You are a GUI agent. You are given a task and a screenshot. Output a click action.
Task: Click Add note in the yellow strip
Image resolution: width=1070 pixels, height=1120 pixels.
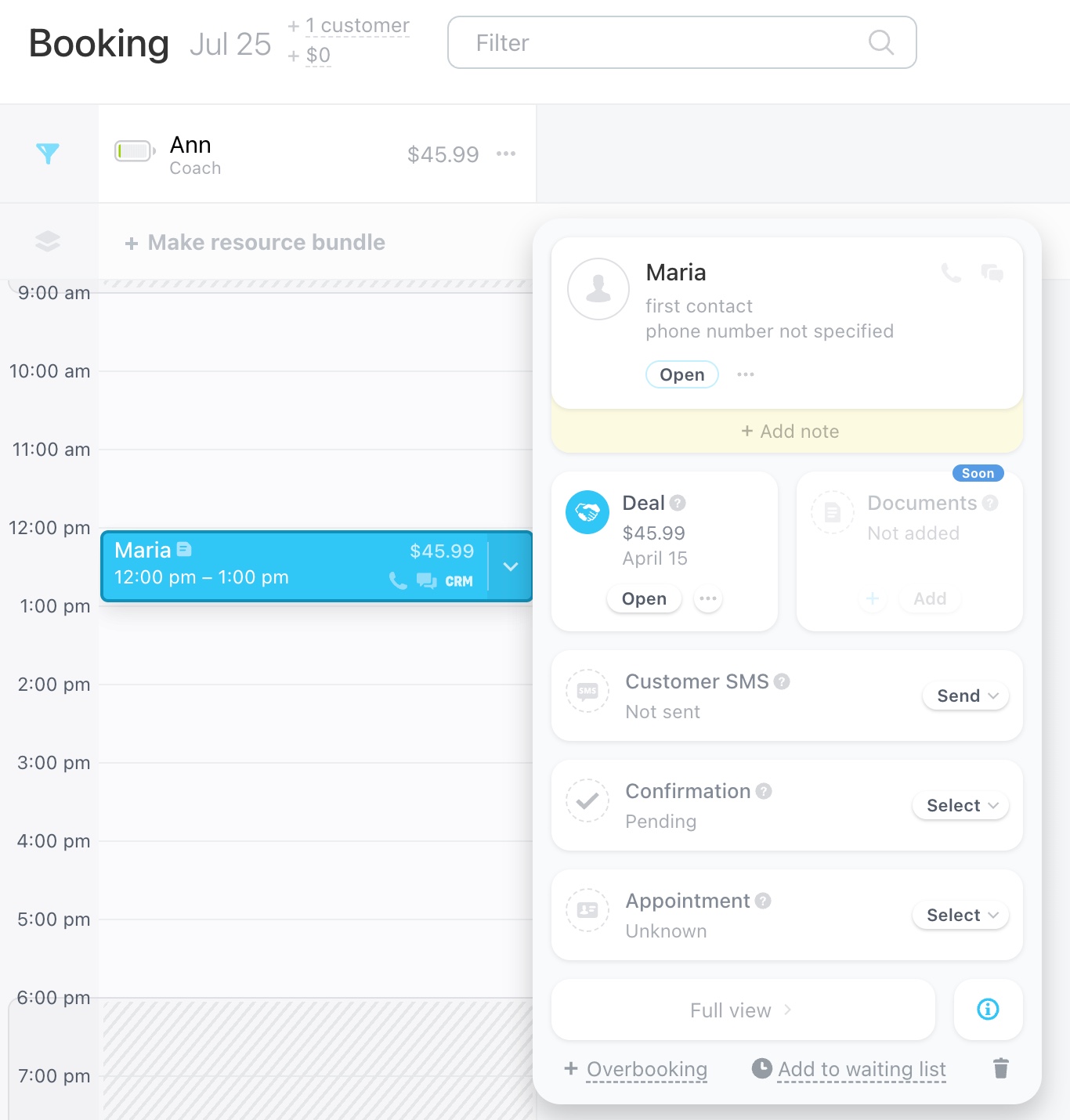pyautogui.click(x=790, y=432)
